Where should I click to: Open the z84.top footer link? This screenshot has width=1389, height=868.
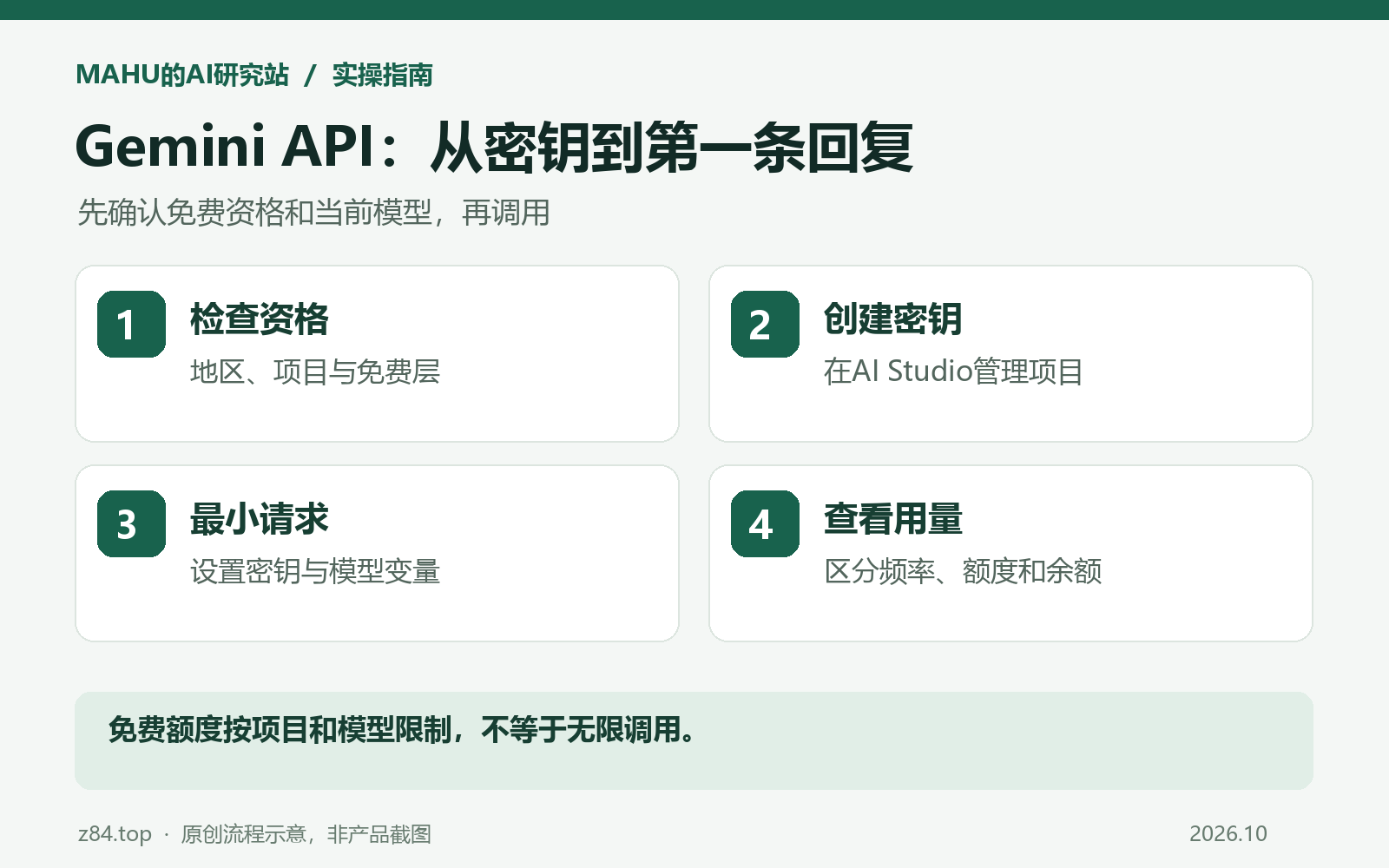click(115, 834)
